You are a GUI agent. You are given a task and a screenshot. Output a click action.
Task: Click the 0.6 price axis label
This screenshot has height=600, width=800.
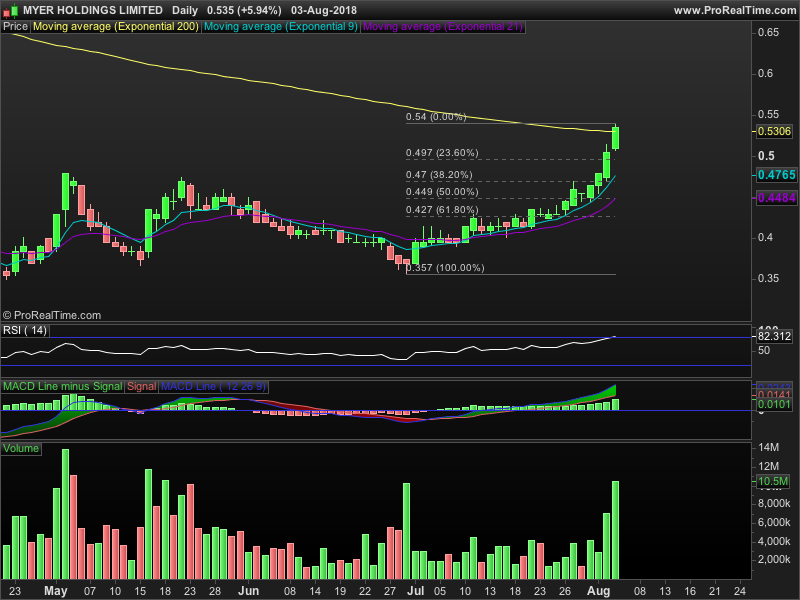tap(765, 73)
